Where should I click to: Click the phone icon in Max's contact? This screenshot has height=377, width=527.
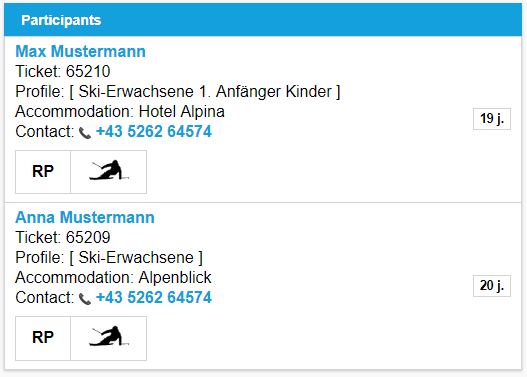click(x=85, y=133)
